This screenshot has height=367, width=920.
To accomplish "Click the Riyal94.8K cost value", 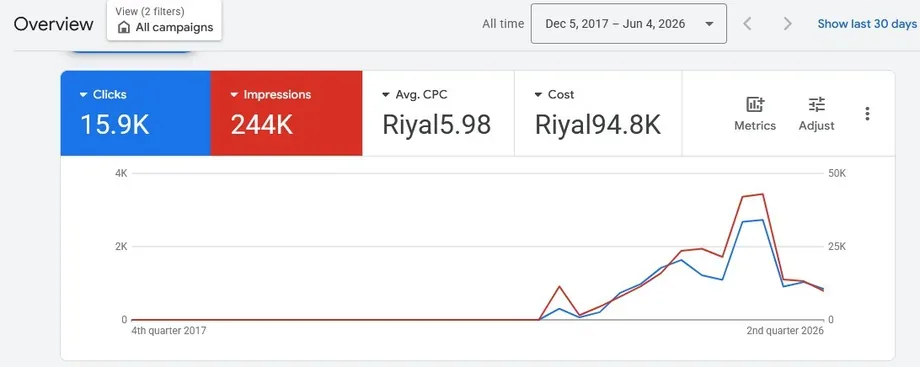I will 598,124.
